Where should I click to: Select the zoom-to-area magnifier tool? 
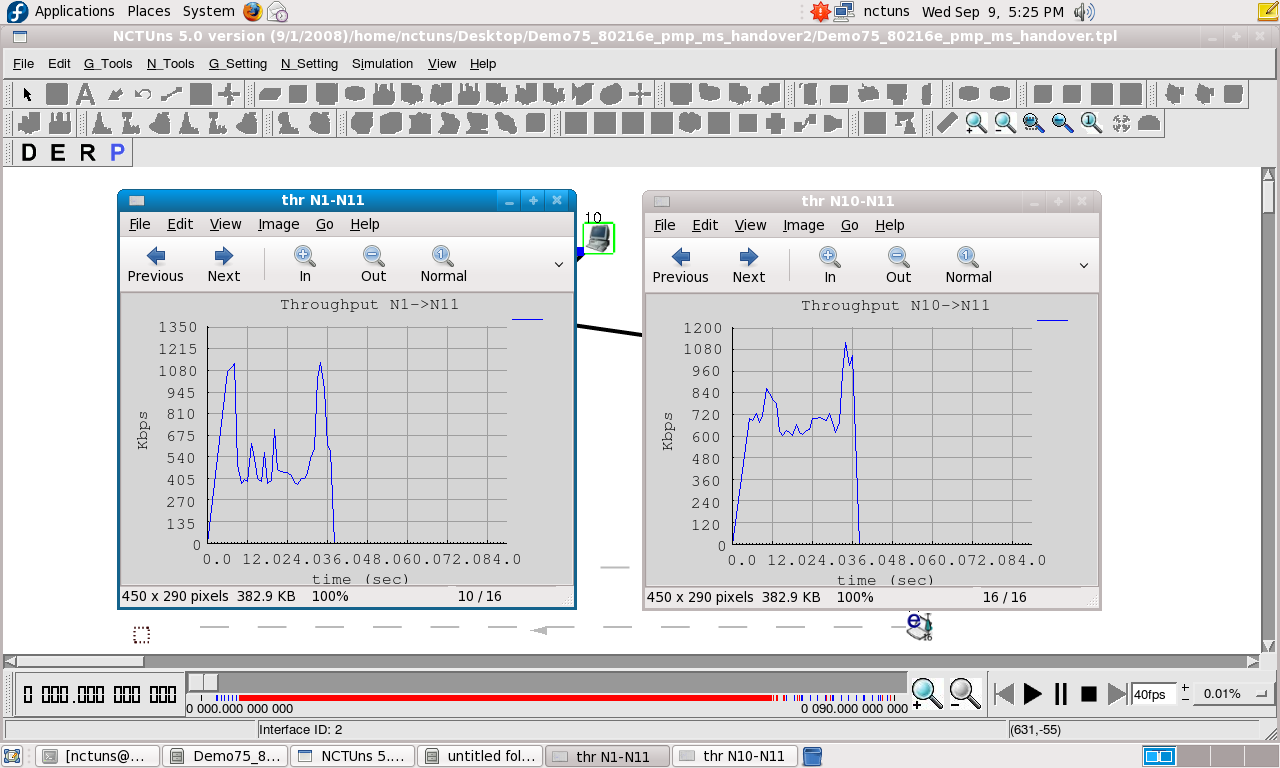(x=1034, y=123)
